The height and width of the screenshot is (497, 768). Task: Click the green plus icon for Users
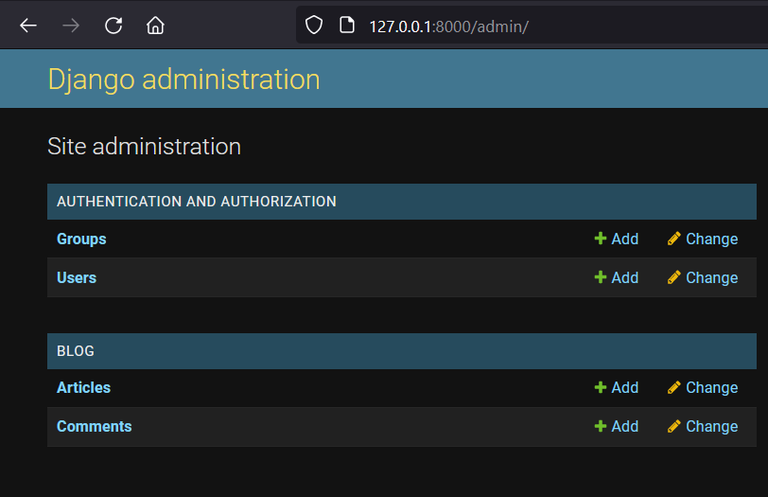coord(600,277)
